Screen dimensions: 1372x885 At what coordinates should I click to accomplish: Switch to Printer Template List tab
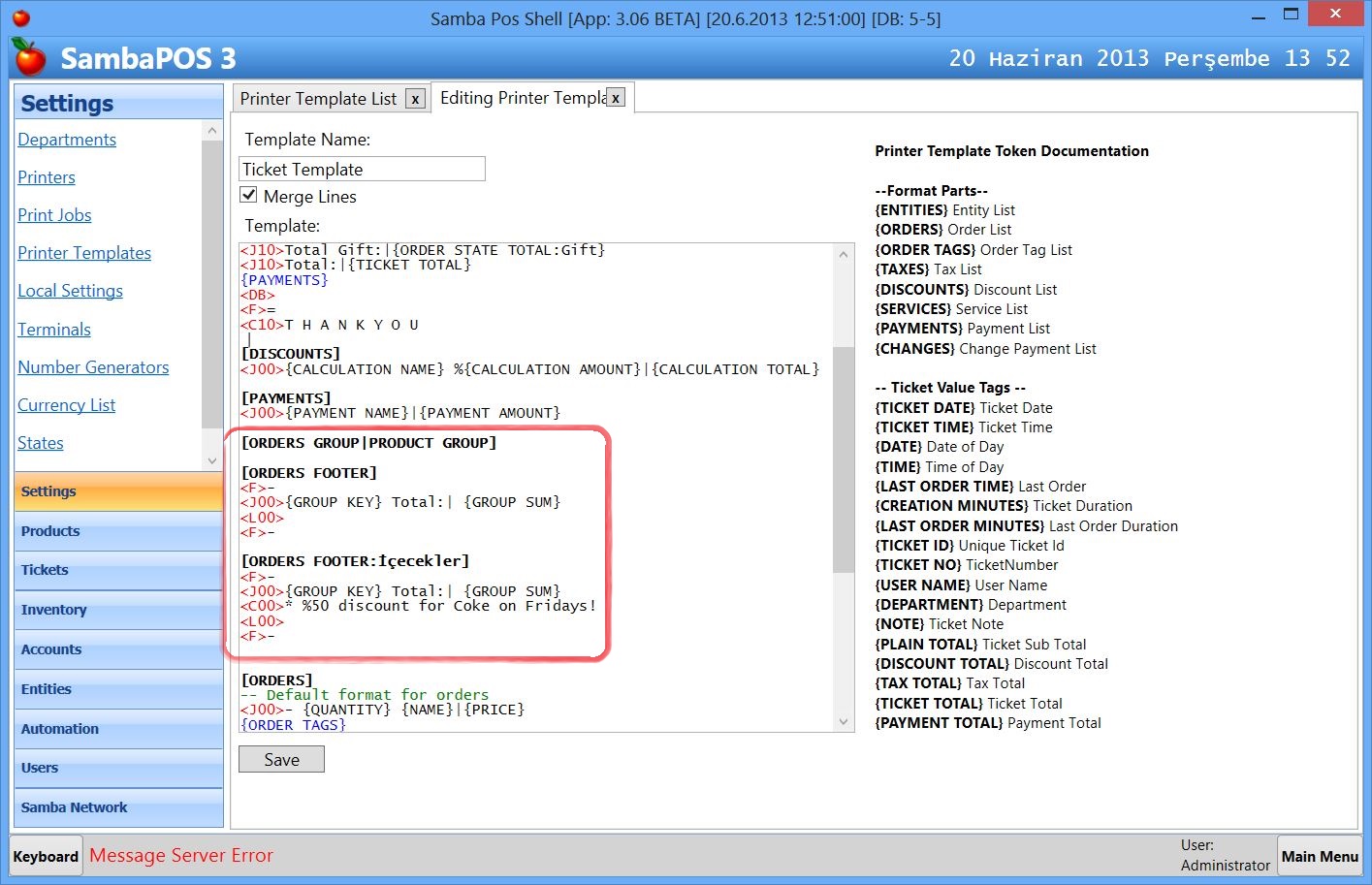318,99
